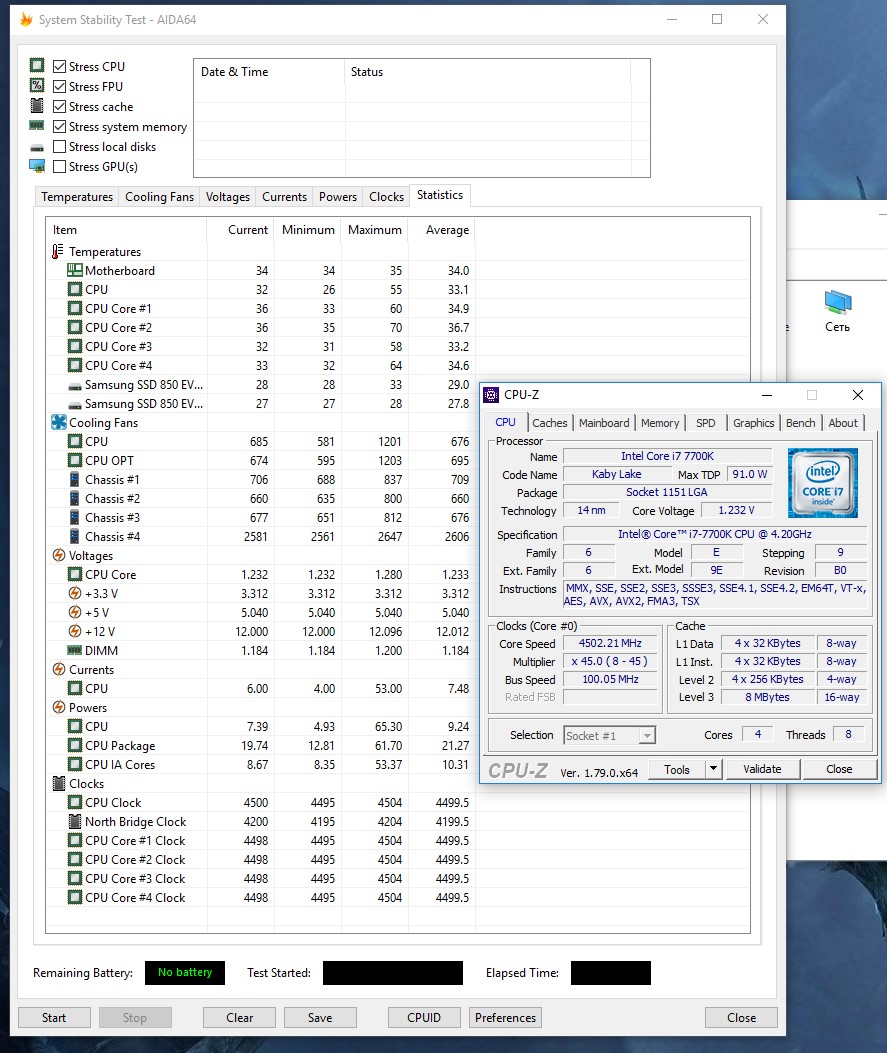Switch to the Temperatures tab
This screenshot has height=1053, width=887.
coord(77,197)
